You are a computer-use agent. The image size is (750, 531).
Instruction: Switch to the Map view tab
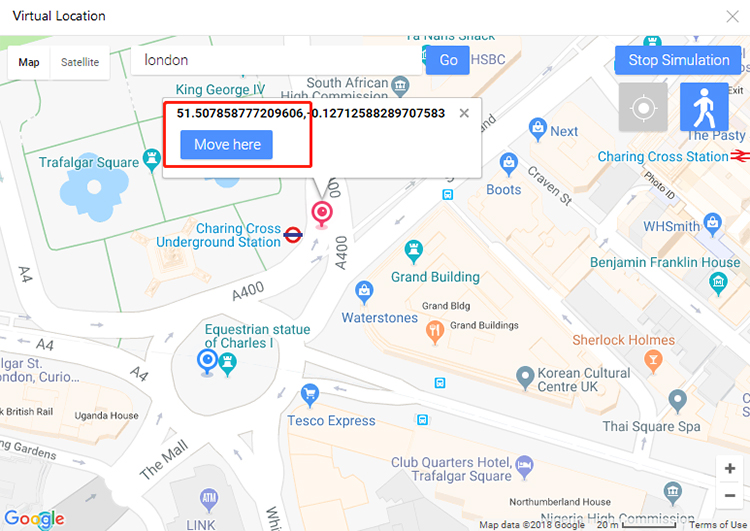[x=29, y=62]
